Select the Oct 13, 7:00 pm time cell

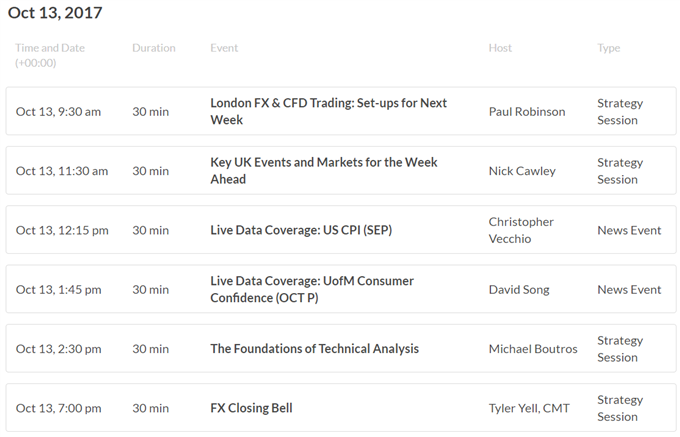(59, 408)
